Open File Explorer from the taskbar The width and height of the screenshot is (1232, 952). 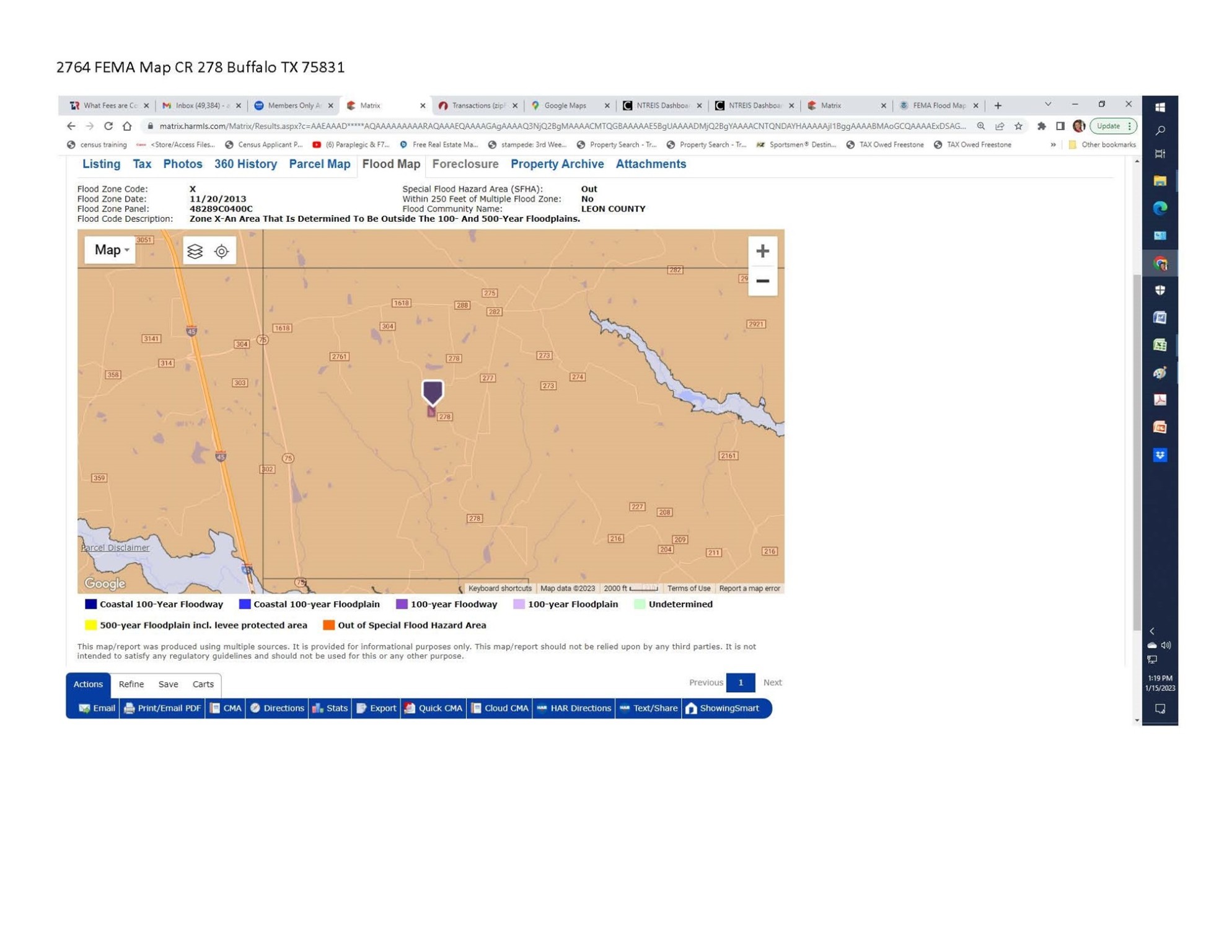1160,181
